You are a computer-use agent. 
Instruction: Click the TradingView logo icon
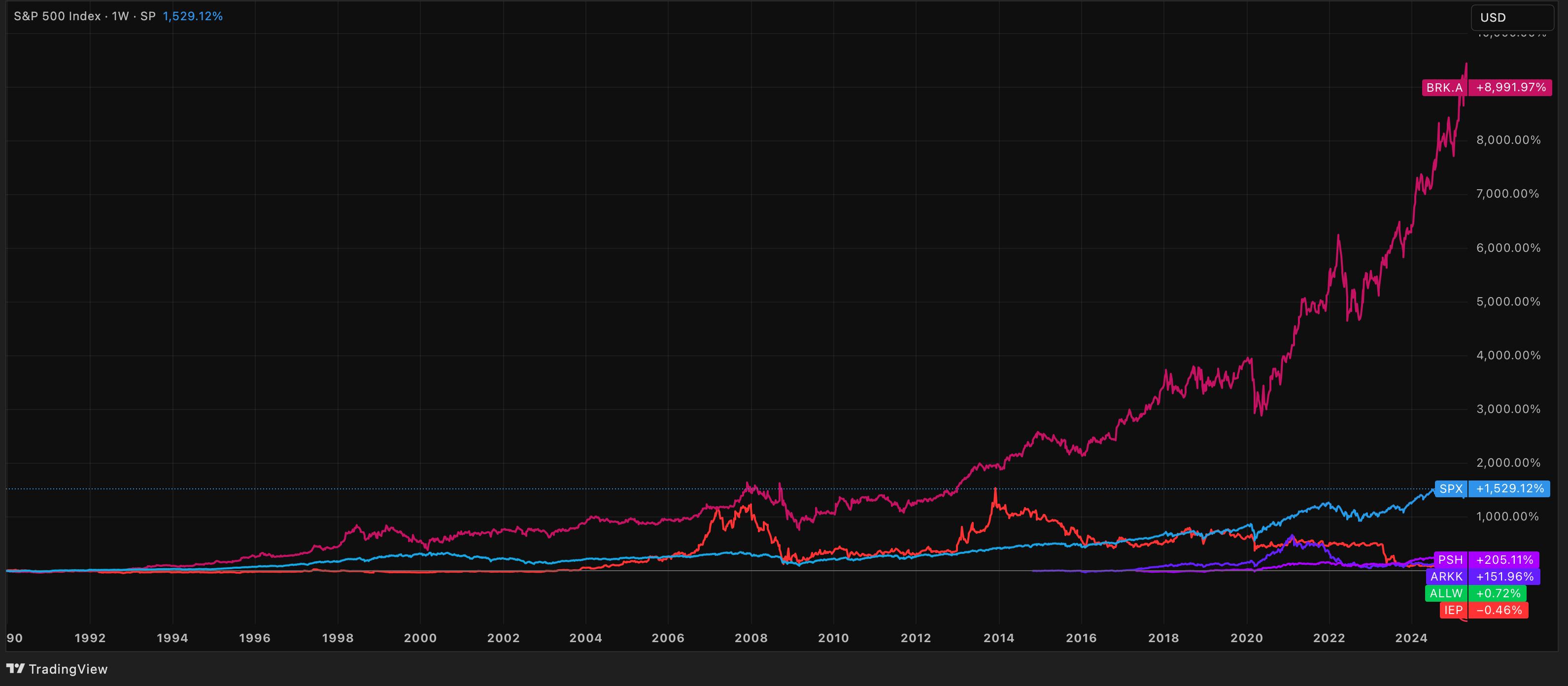pyautogui.click(x=15, y=668)
